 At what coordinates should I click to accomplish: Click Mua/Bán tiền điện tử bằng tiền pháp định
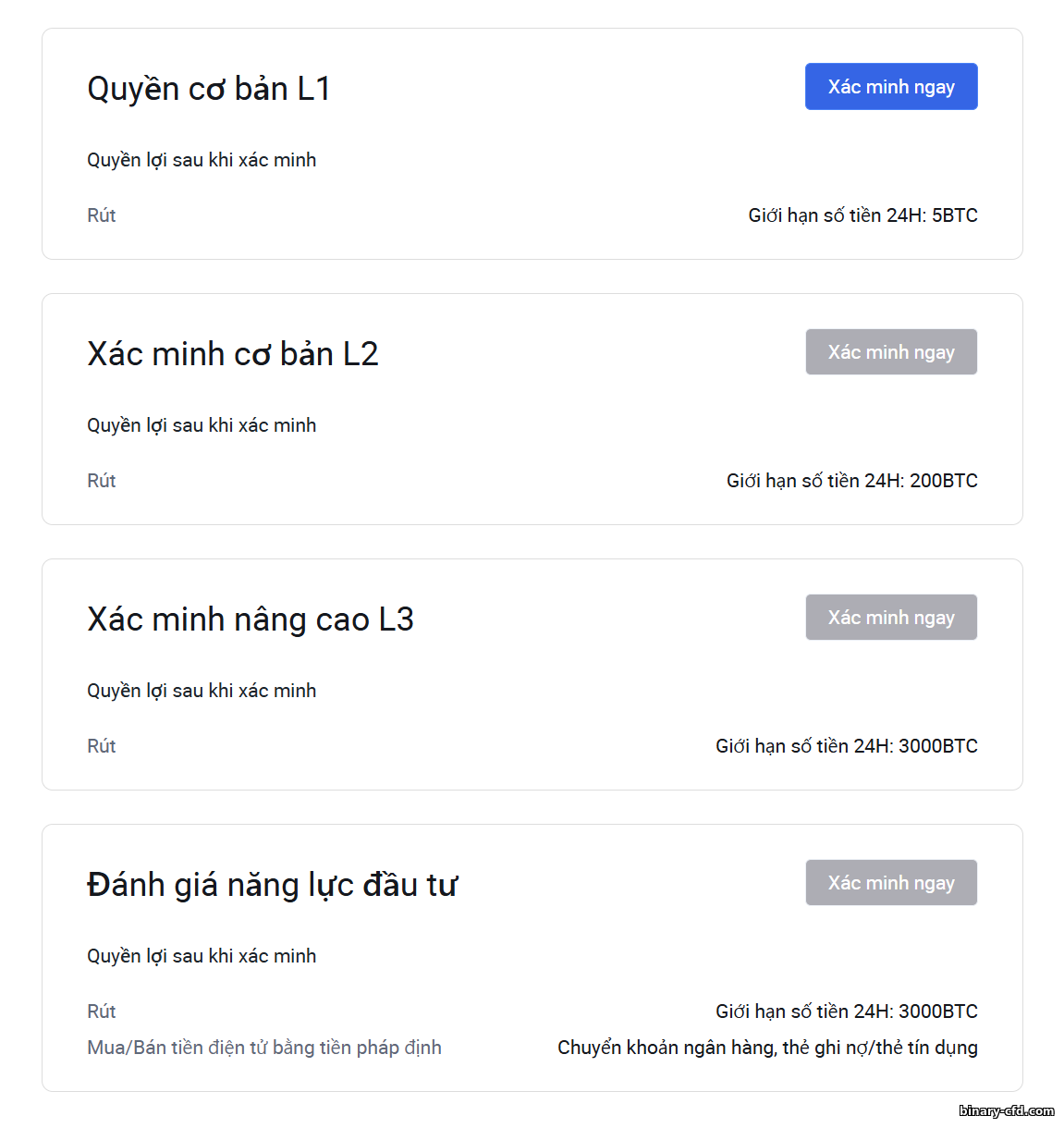(264, 1048)
